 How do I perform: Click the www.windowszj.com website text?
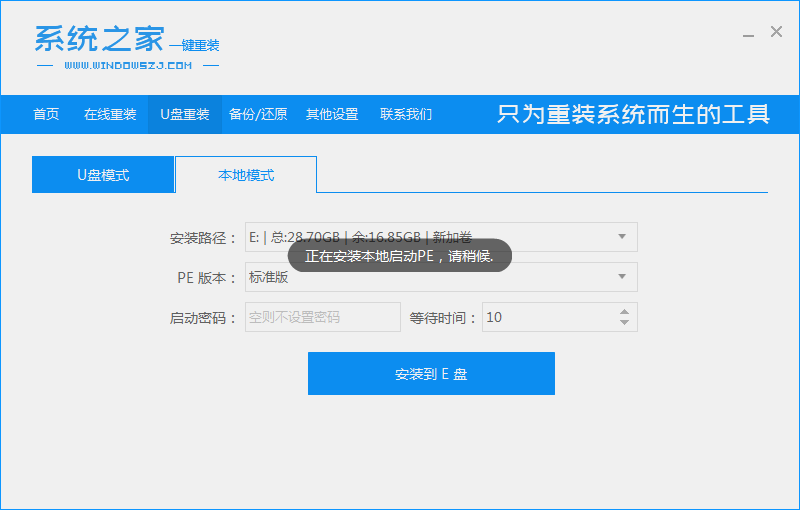(x=127, y=66)
